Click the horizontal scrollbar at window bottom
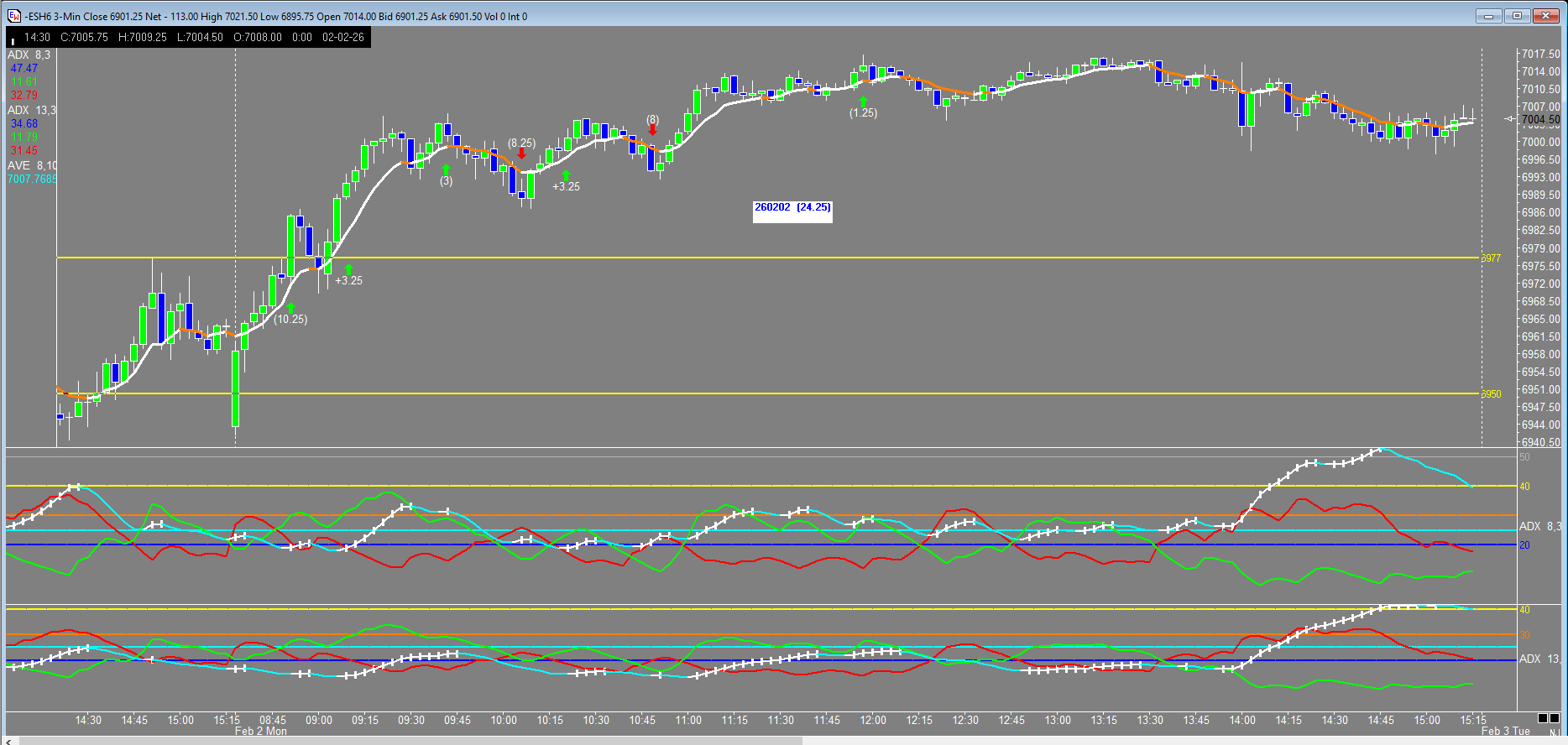This screenshot has height=745, width=1568. [410, 741]
